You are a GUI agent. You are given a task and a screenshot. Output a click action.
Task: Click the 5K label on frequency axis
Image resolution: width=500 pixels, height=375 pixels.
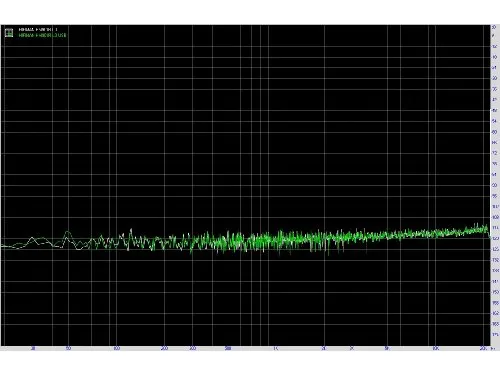387,348
